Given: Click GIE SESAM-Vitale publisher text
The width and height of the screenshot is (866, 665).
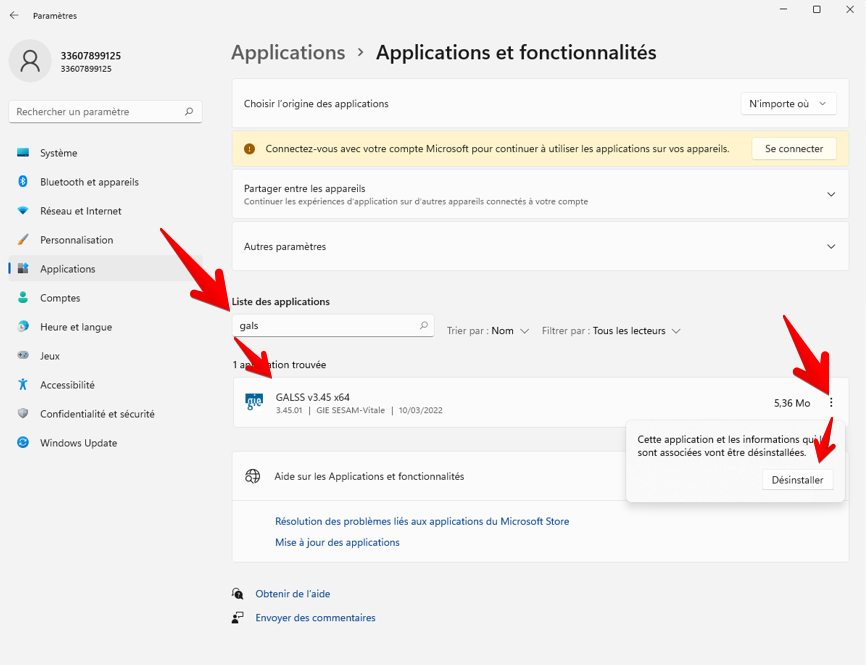Looking at the screenshot, I should click(x=351, y=410).
